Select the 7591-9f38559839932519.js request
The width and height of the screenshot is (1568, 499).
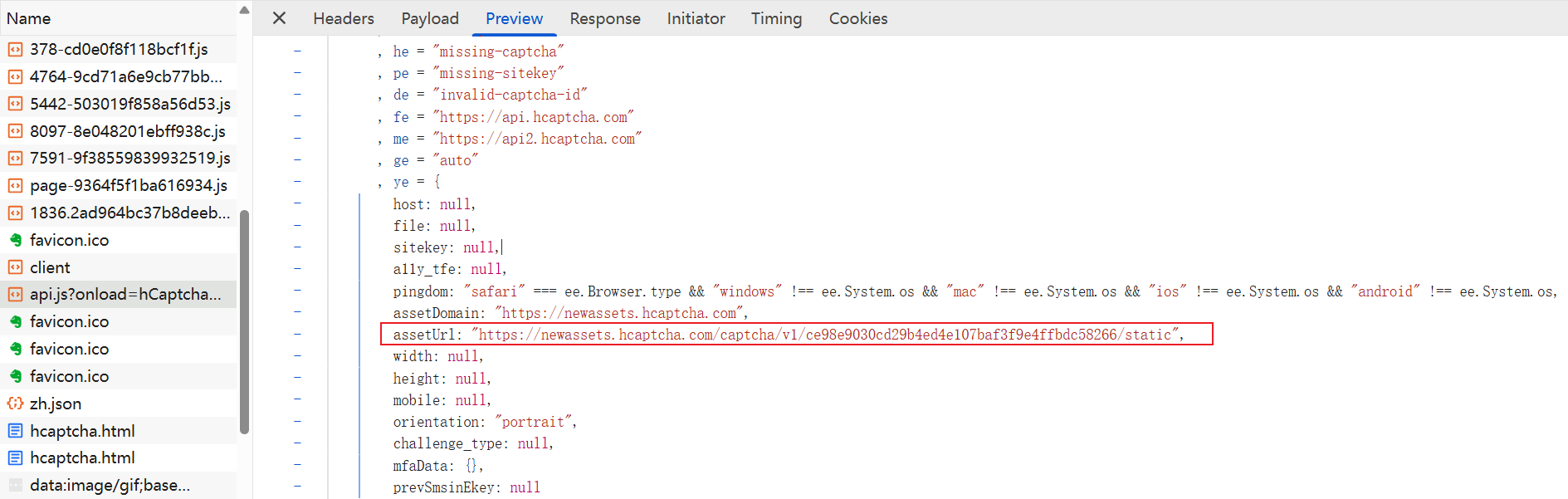[x=129, y=158]
